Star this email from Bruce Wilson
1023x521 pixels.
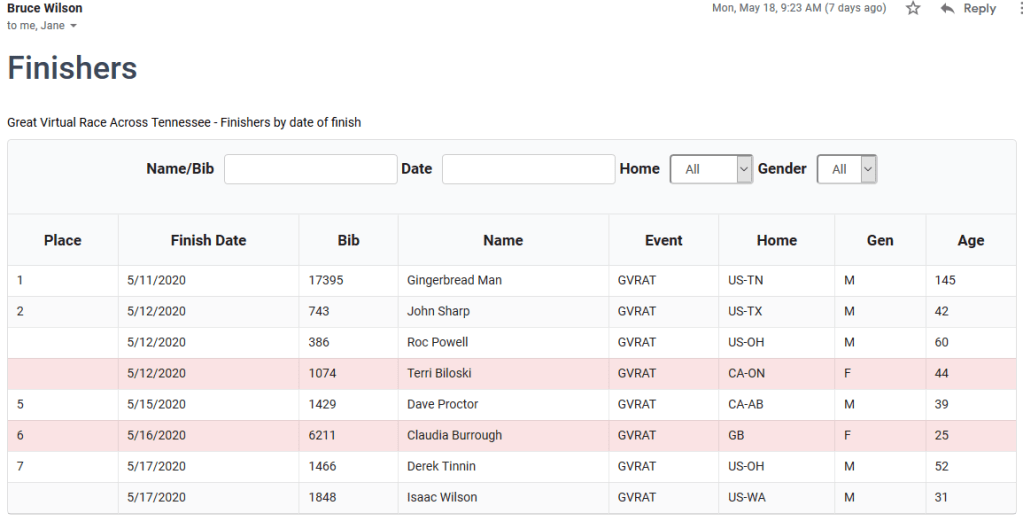tap(912, 8)
